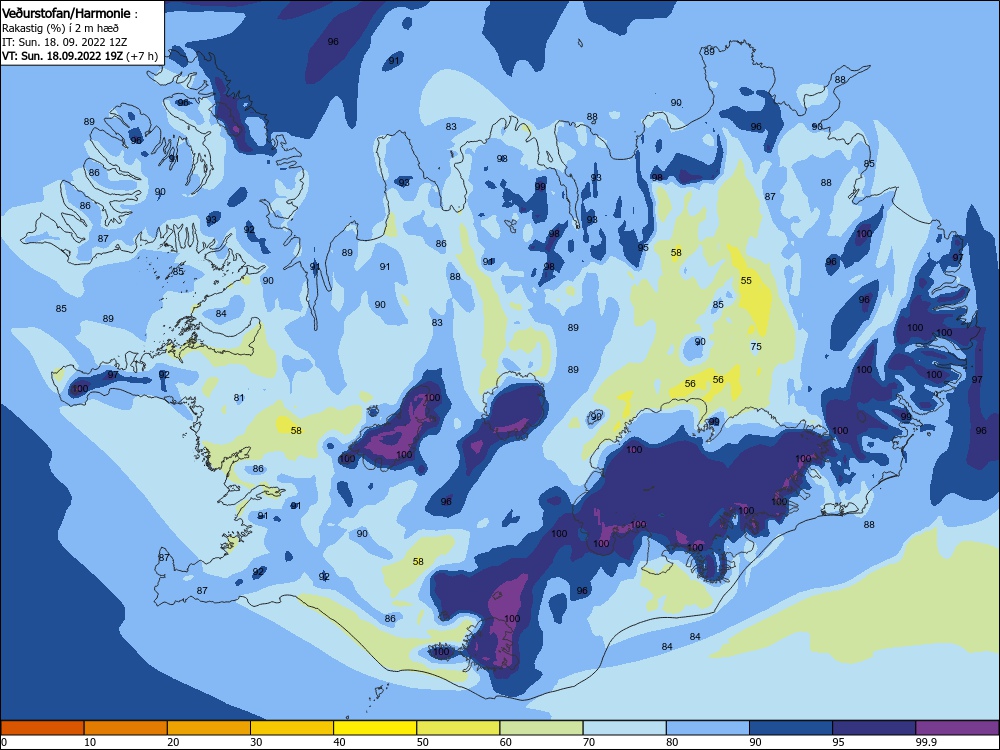The width and height of the screenshot is (1000, 750).
Task: Click the legend scale label 30
Action: (x=256, y=742)
